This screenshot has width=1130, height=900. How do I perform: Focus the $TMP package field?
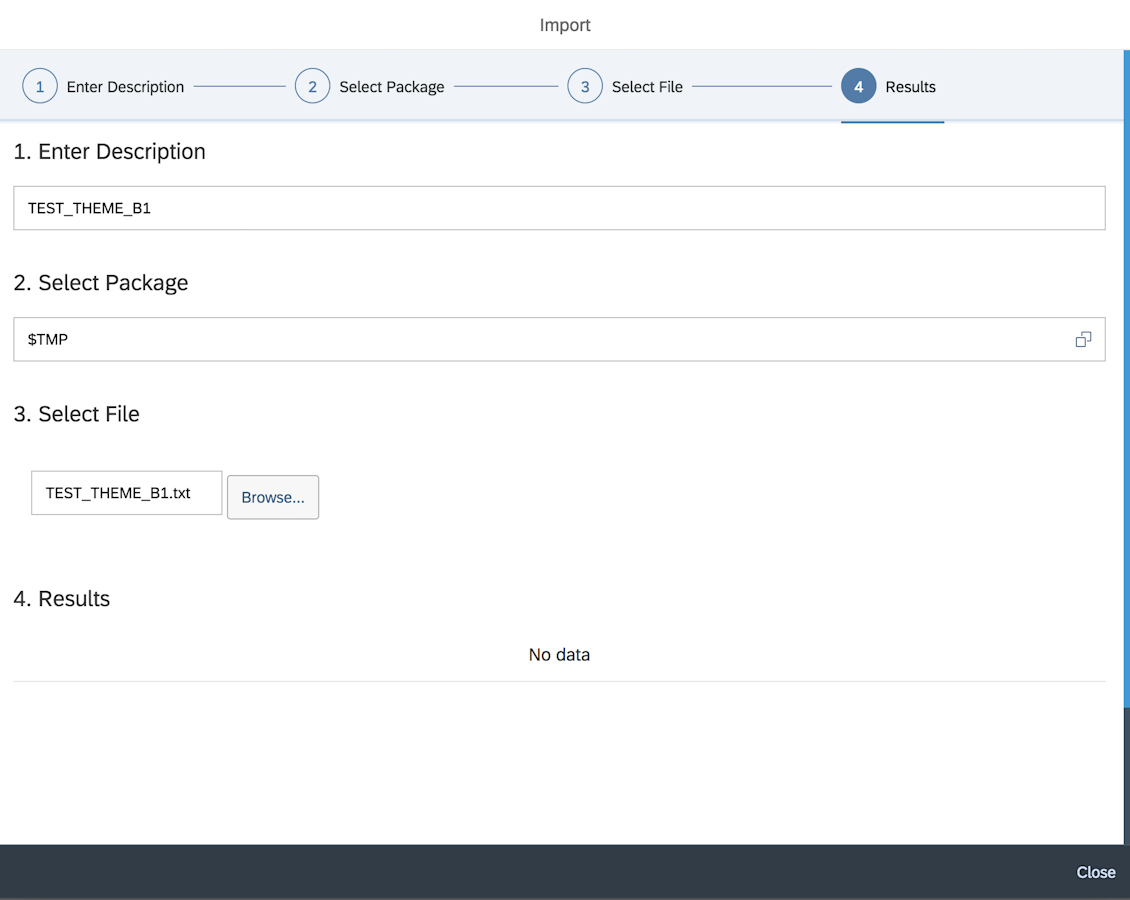[559, 339]
